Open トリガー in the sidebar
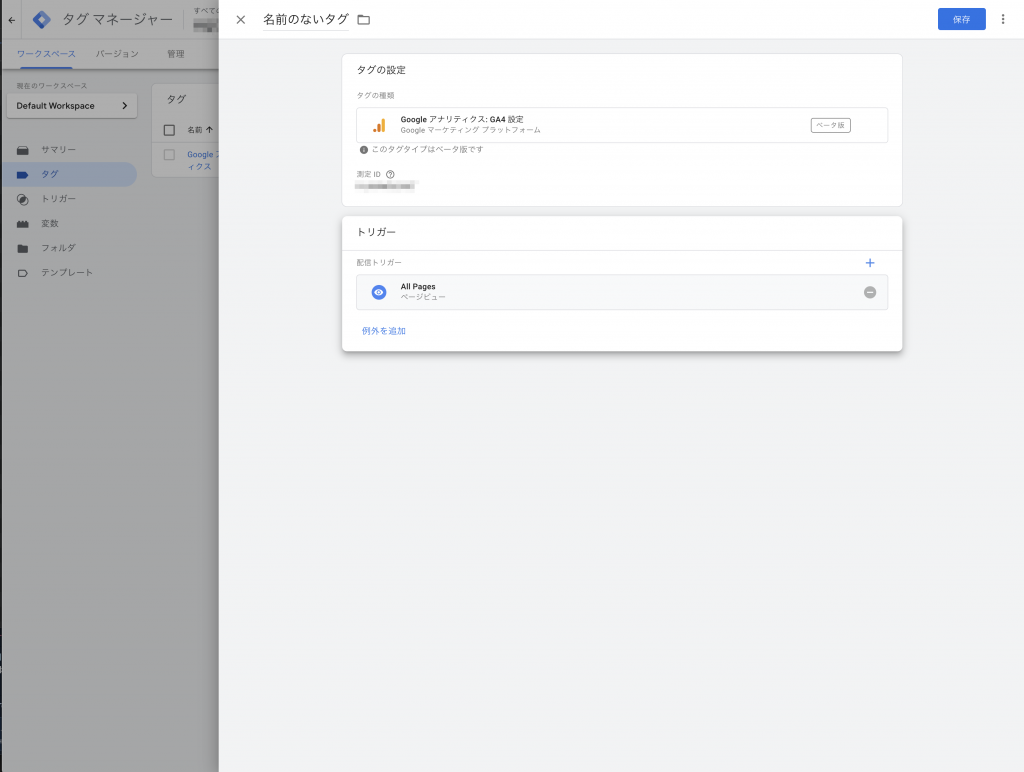 pos(69,199)
